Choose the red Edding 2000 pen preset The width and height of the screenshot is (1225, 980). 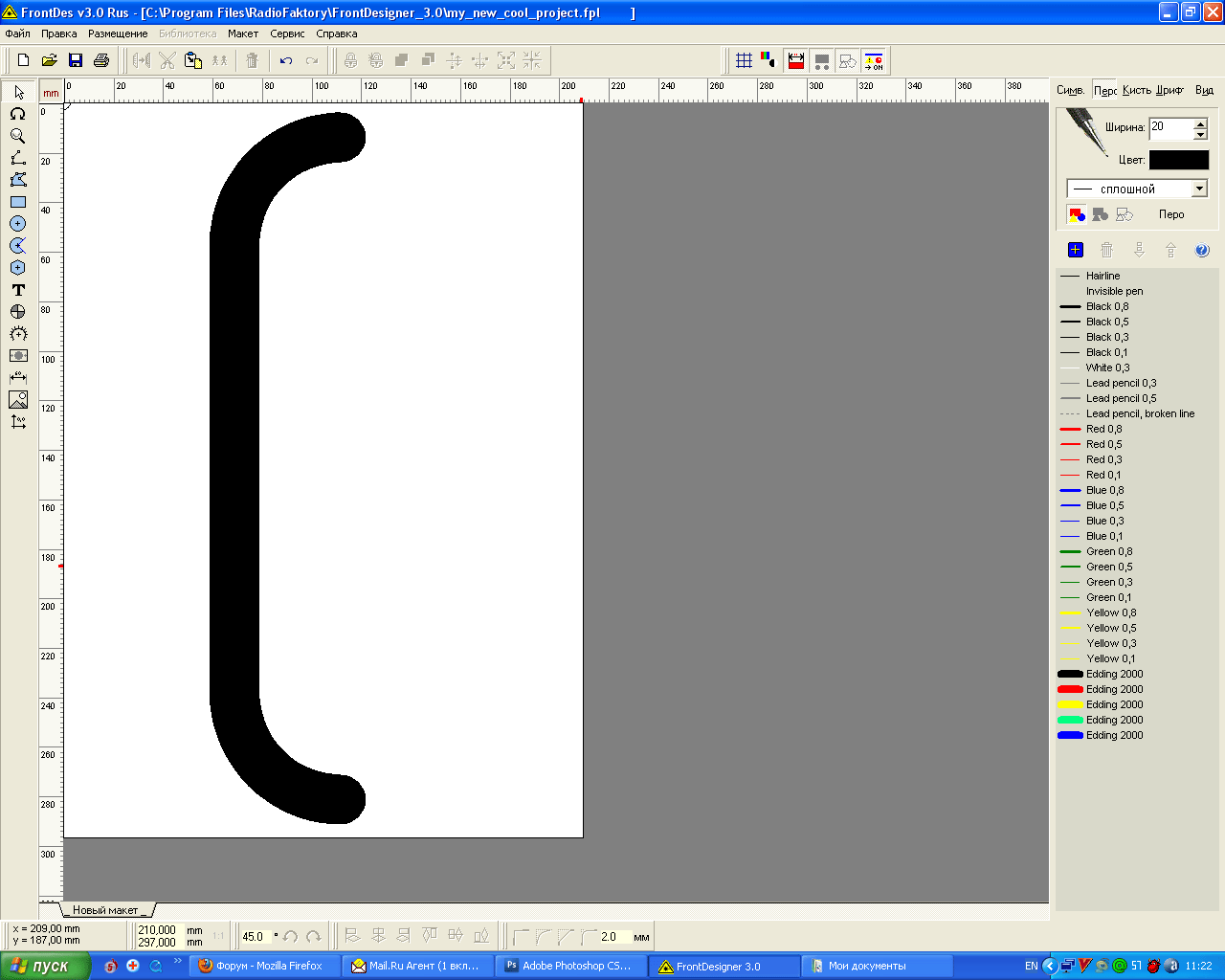(x=1114, y=689)
